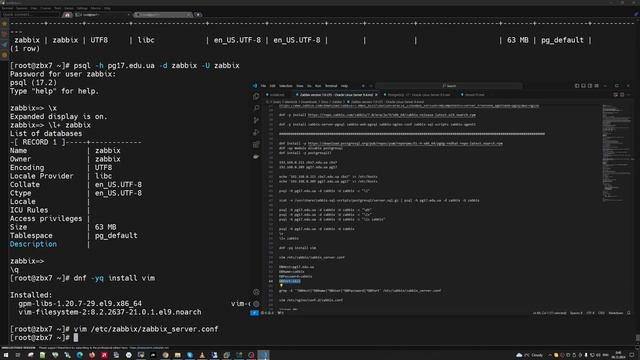The width and height of the screenshot is (640, 360).
Task: Open the Settings menu in MobaXterm
Action: (82, 8)
